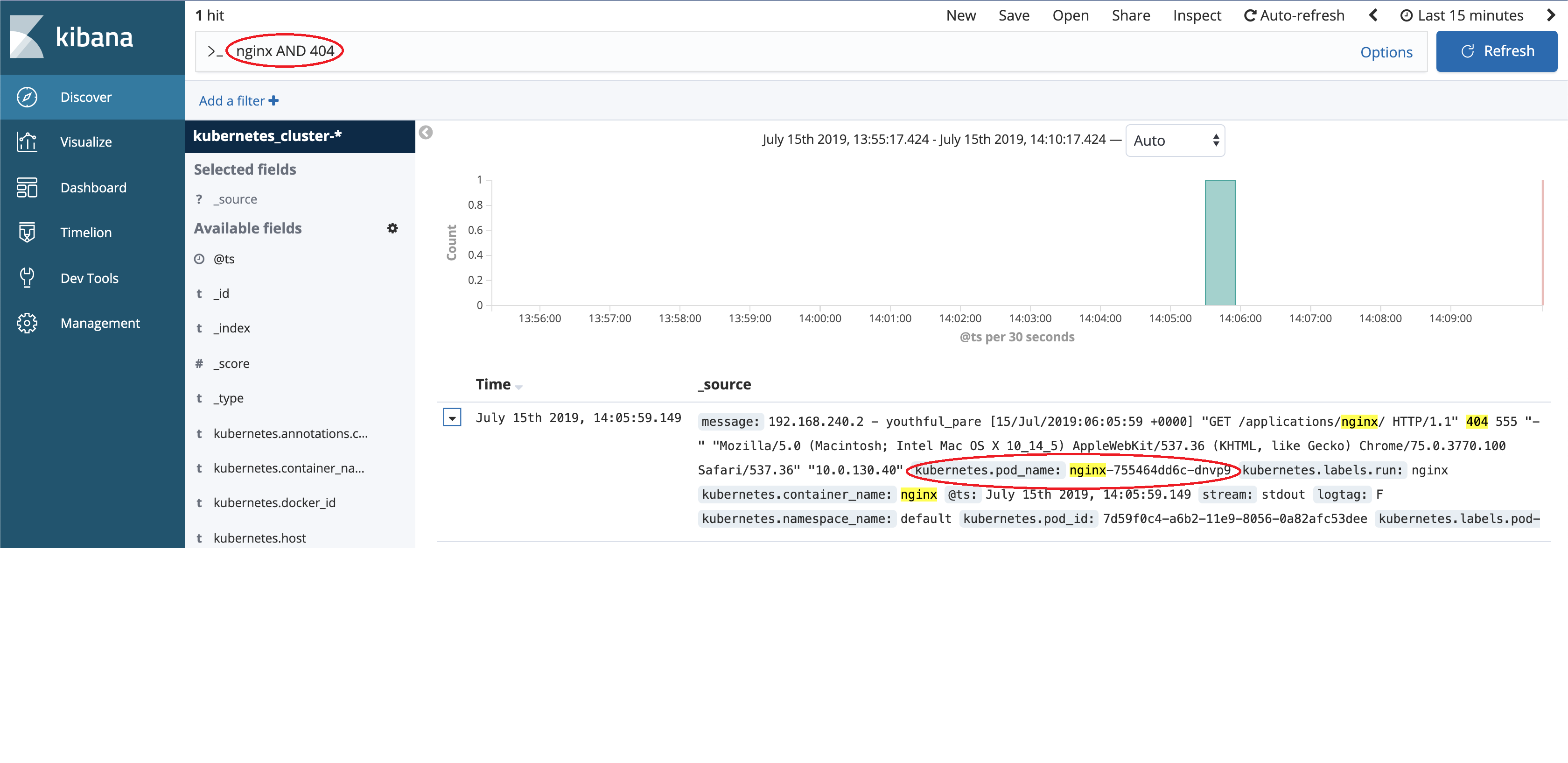Screen dimensions: 1568x763
Task: Click the Available fields settings gear
Action: point(392,228)
